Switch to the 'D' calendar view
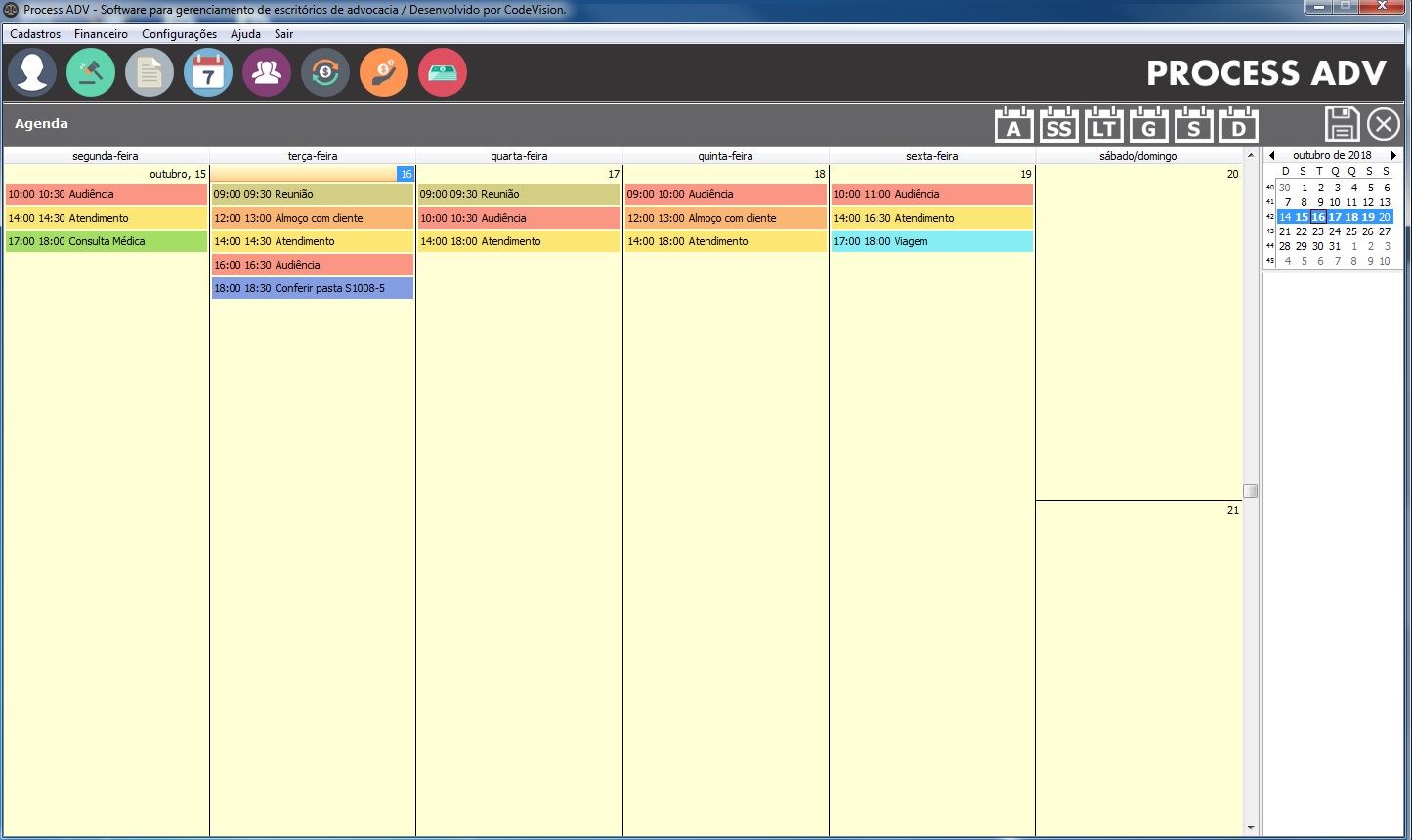 (1238, 126)
